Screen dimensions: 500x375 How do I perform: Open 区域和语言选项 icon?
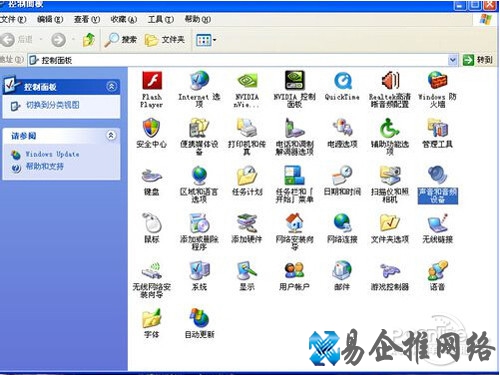[x=199, y=184]
